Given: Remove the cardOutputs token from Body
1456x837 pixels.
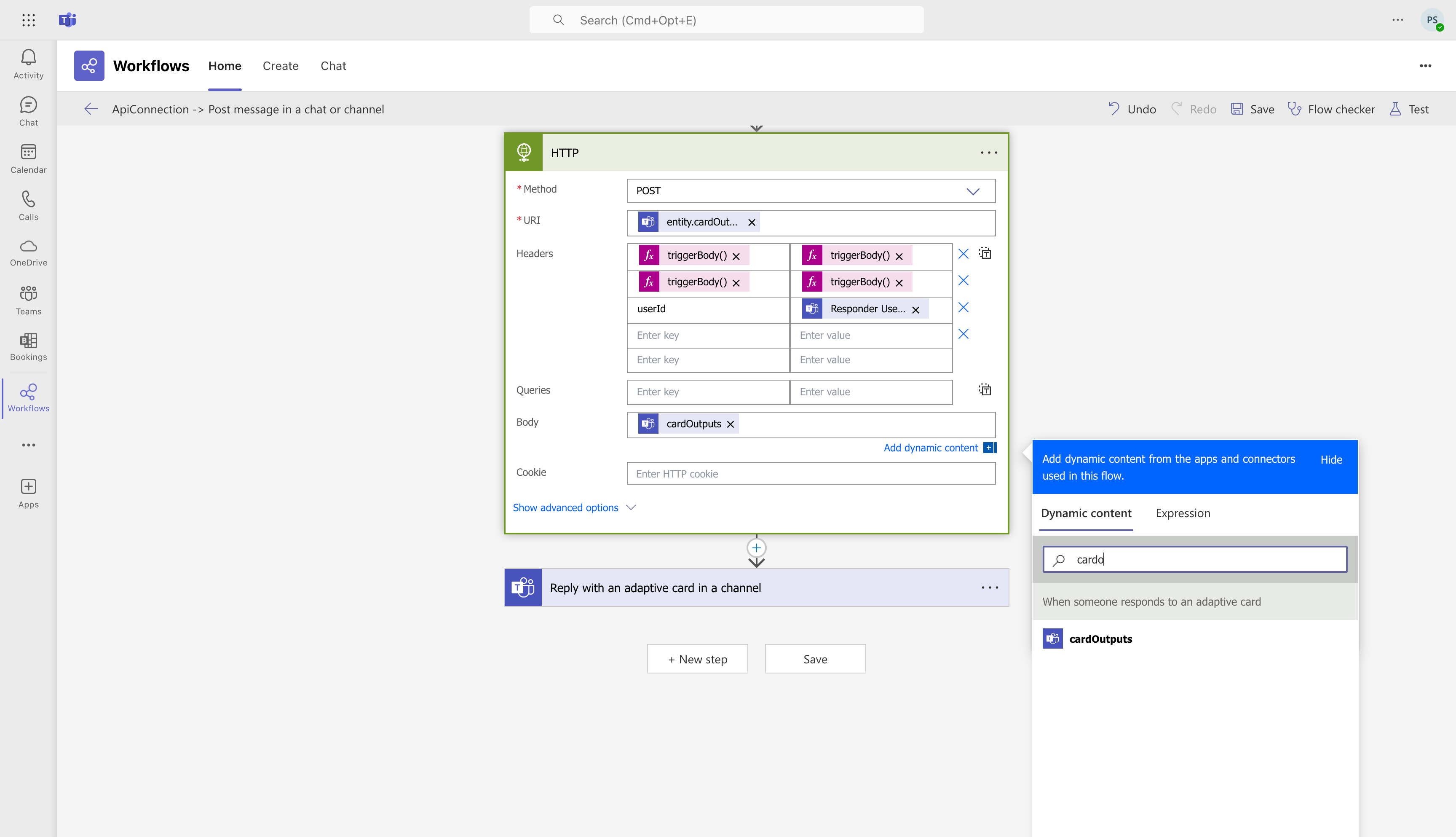Looking at the screenshot, I should click(730, 424).
